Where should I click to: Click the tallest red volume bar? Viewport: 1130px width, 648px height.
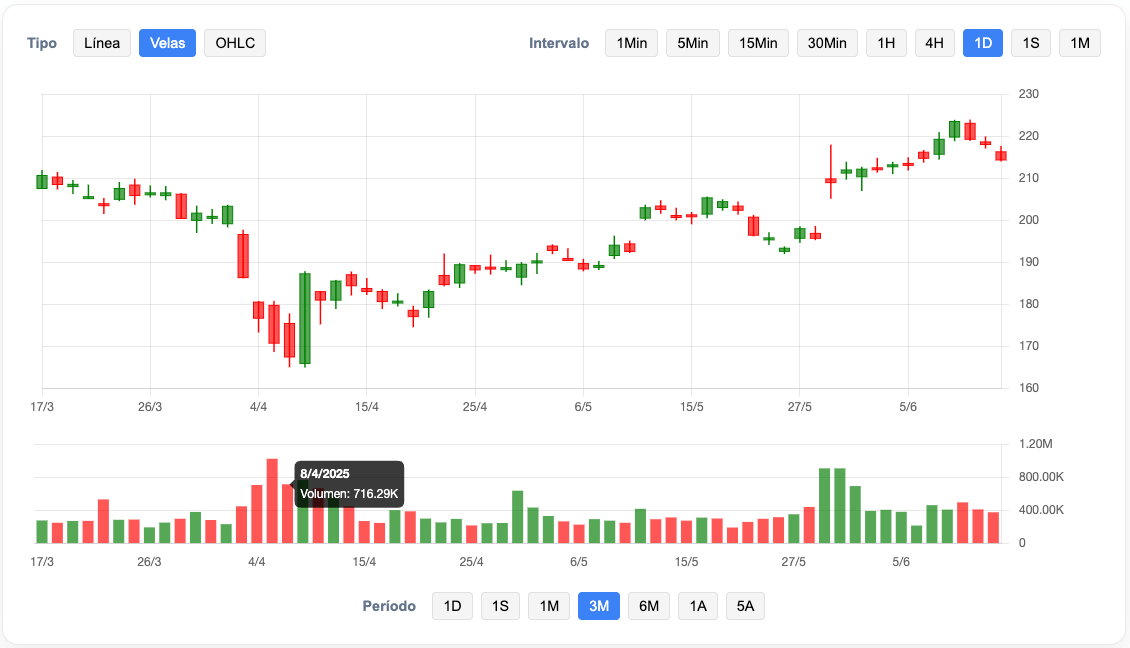[272, 501]
